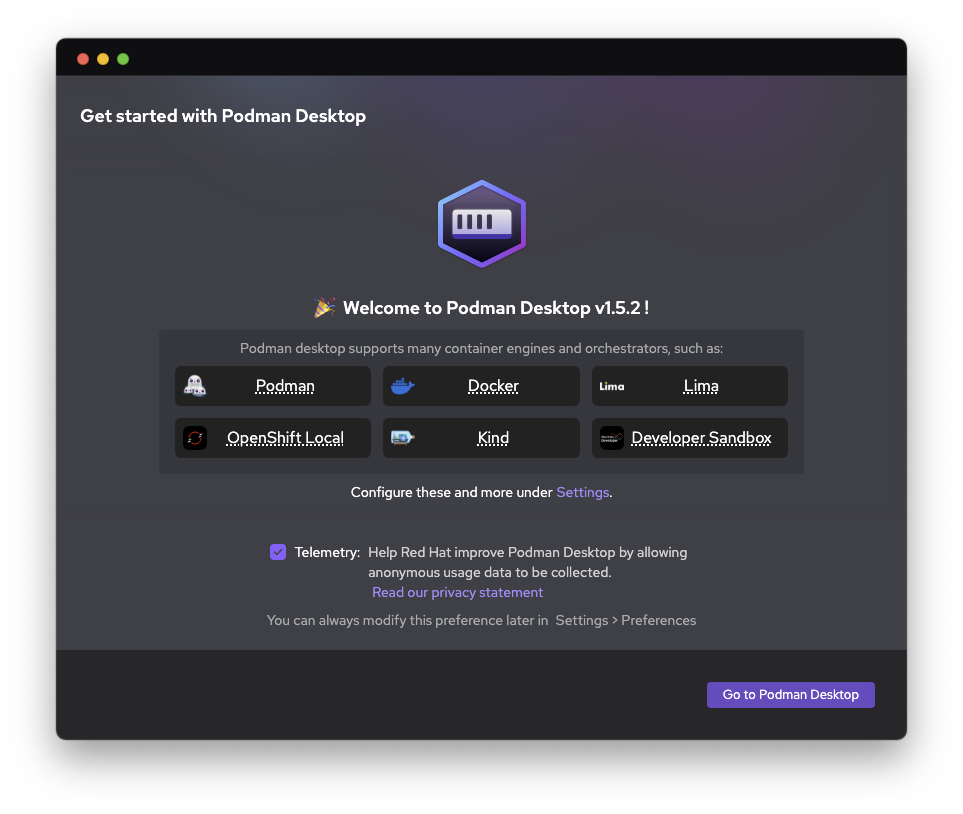Open the Docker engine link
The width and height of the screenshot is (963, 814).
(x=493, y=386)
